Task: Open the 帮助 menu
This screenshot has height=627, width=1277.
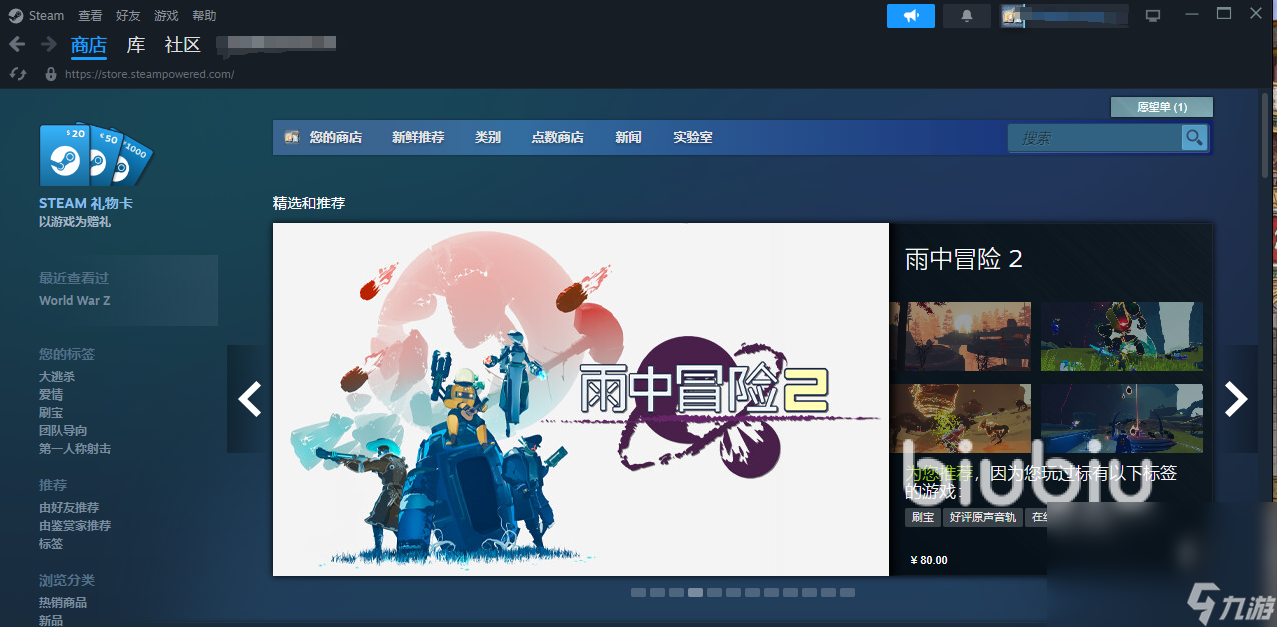Action: tap(204, 16)
